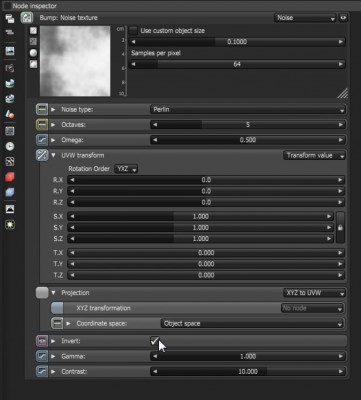Click the blue cube icon in sidebar
Screen dimensions: 361x400
click(x=10, y=192)
